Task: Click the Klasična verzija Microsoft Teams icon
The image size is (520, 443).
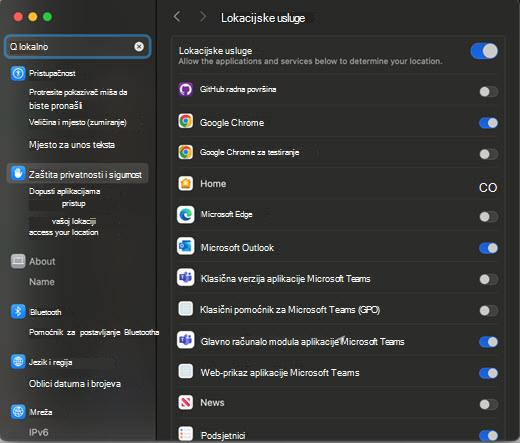Action: pyautogui.click(x=186, y=277)
